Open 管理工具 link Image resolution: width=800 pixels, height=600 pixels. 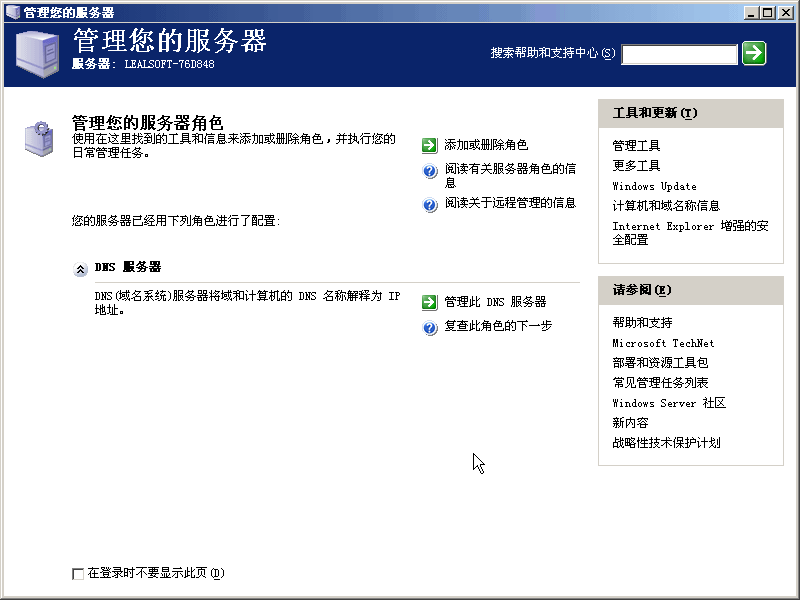(x=636, y=146)
